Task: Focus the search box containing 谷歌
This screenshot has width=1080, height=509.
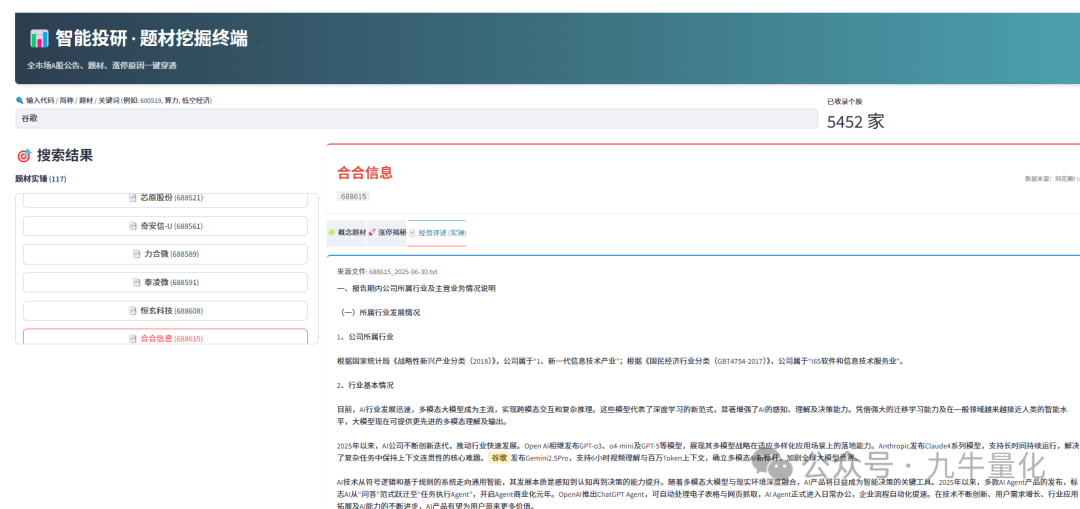Action: click(x=417, y=118)
